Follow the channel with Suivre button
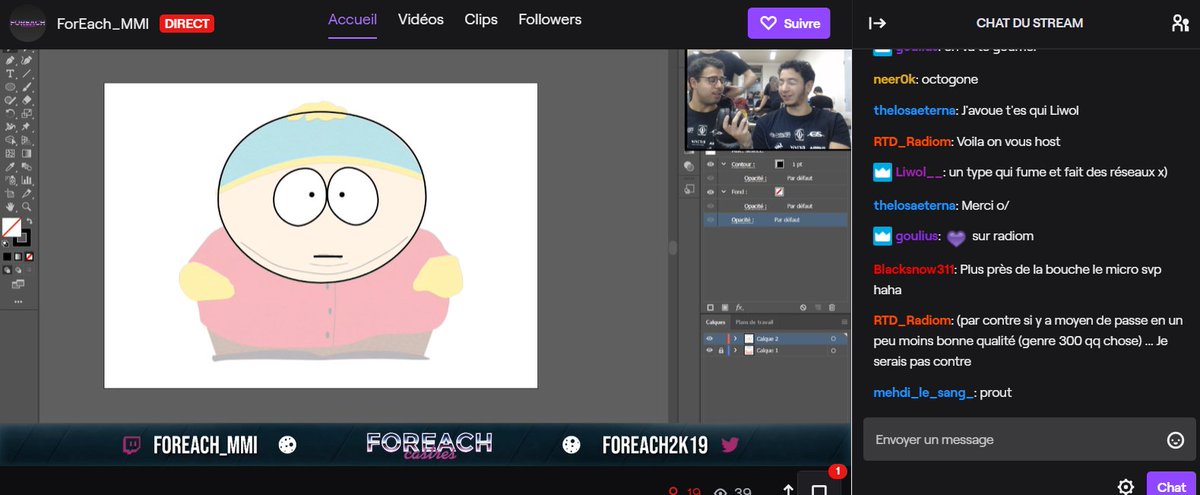 (x=789, y=23)
